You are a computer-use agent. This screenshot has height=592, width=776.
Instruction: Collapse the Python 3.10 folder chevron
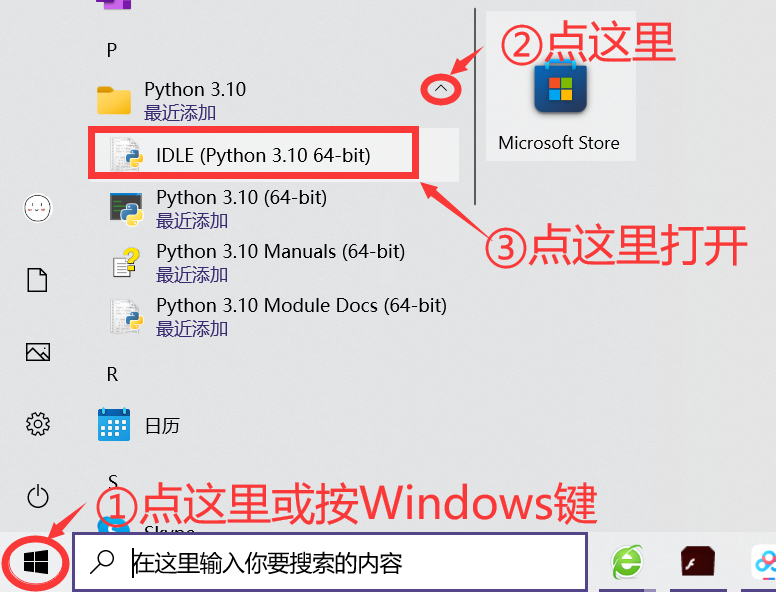(x=440, y=89)
